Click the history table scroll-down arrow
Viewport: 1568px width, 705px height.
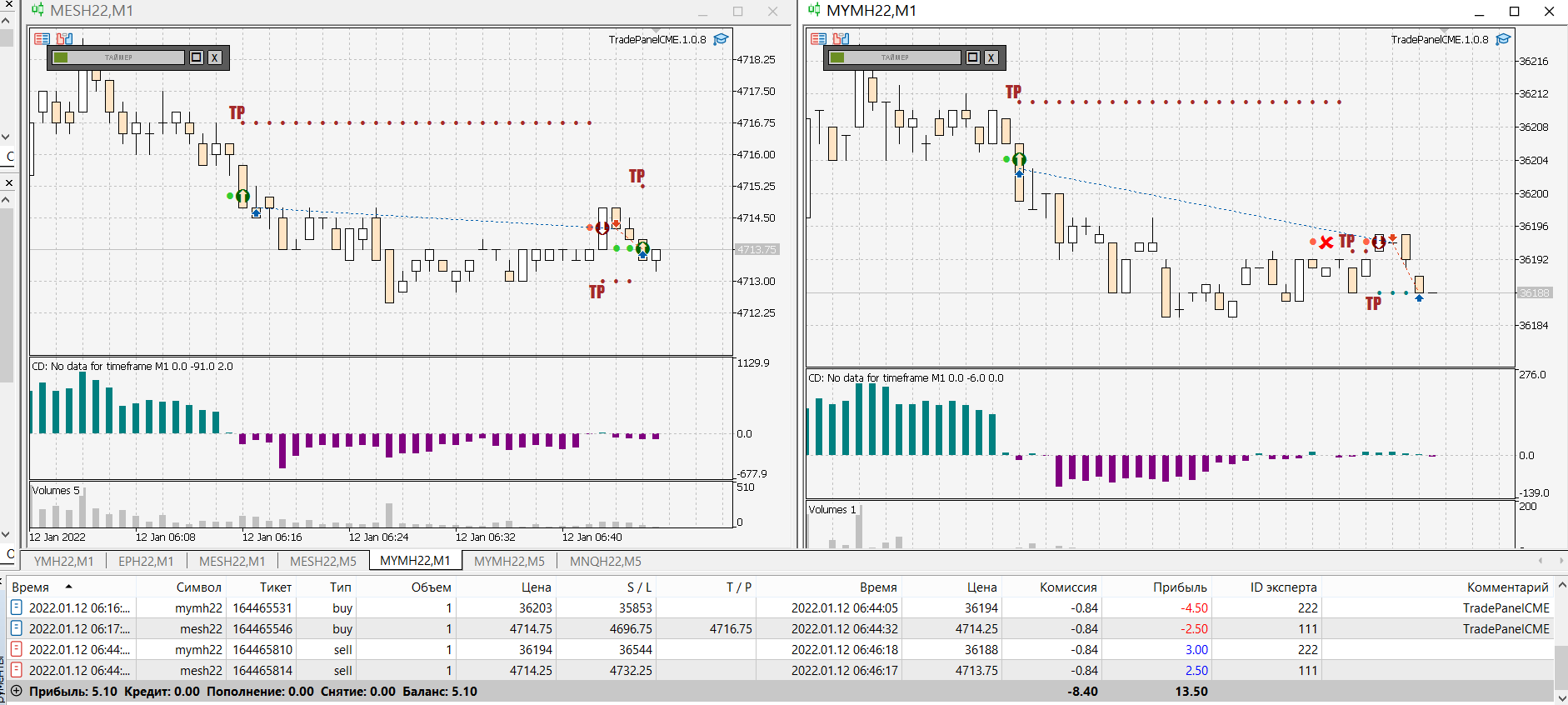coord(1561,697)
